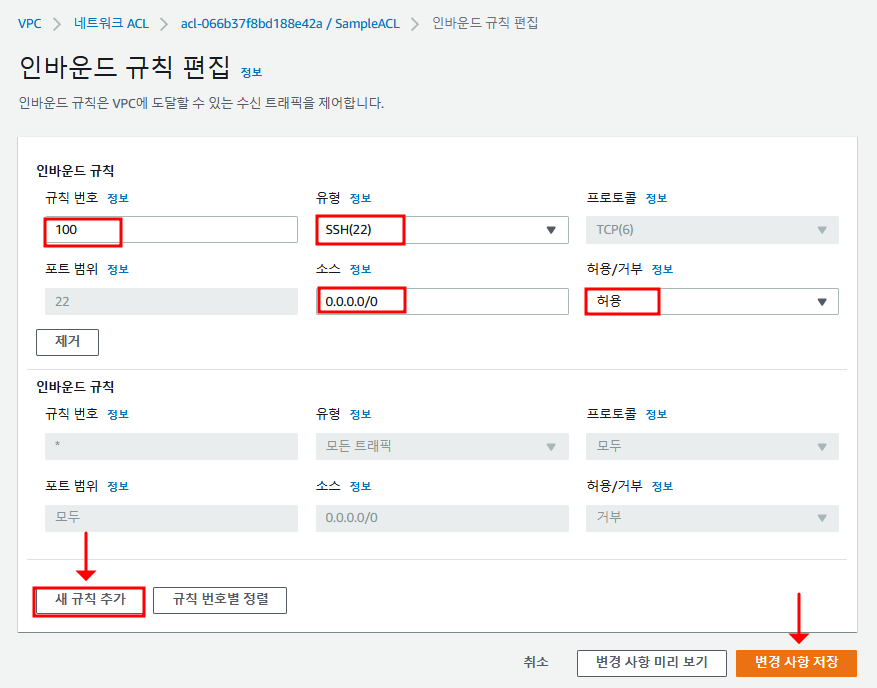Click the port range field showing 22
Screen dimensions: 877x688
pyautogui.click(x=171, y=301)
